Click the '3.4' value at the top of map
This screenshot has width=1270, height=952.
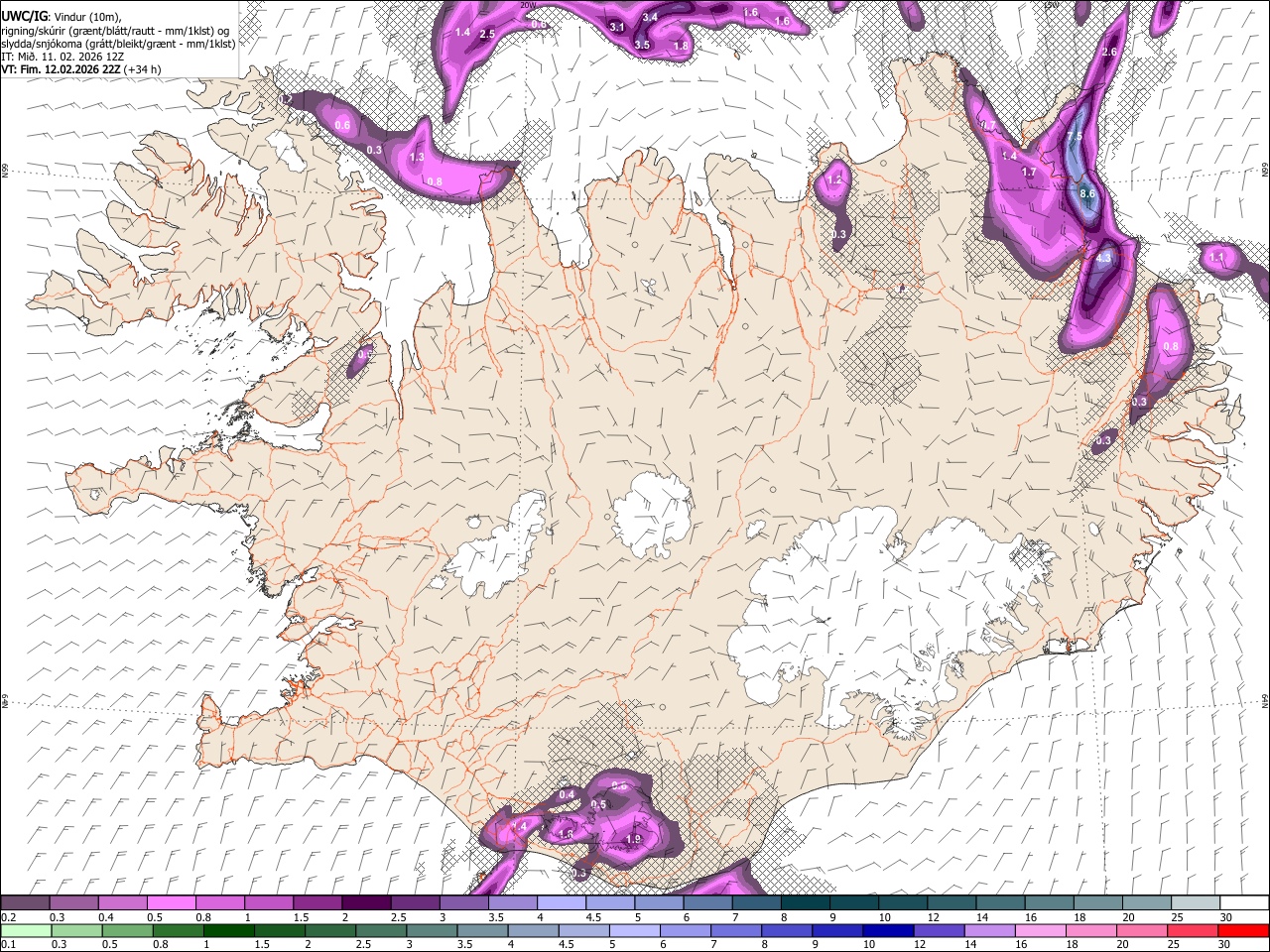[650, 18]
